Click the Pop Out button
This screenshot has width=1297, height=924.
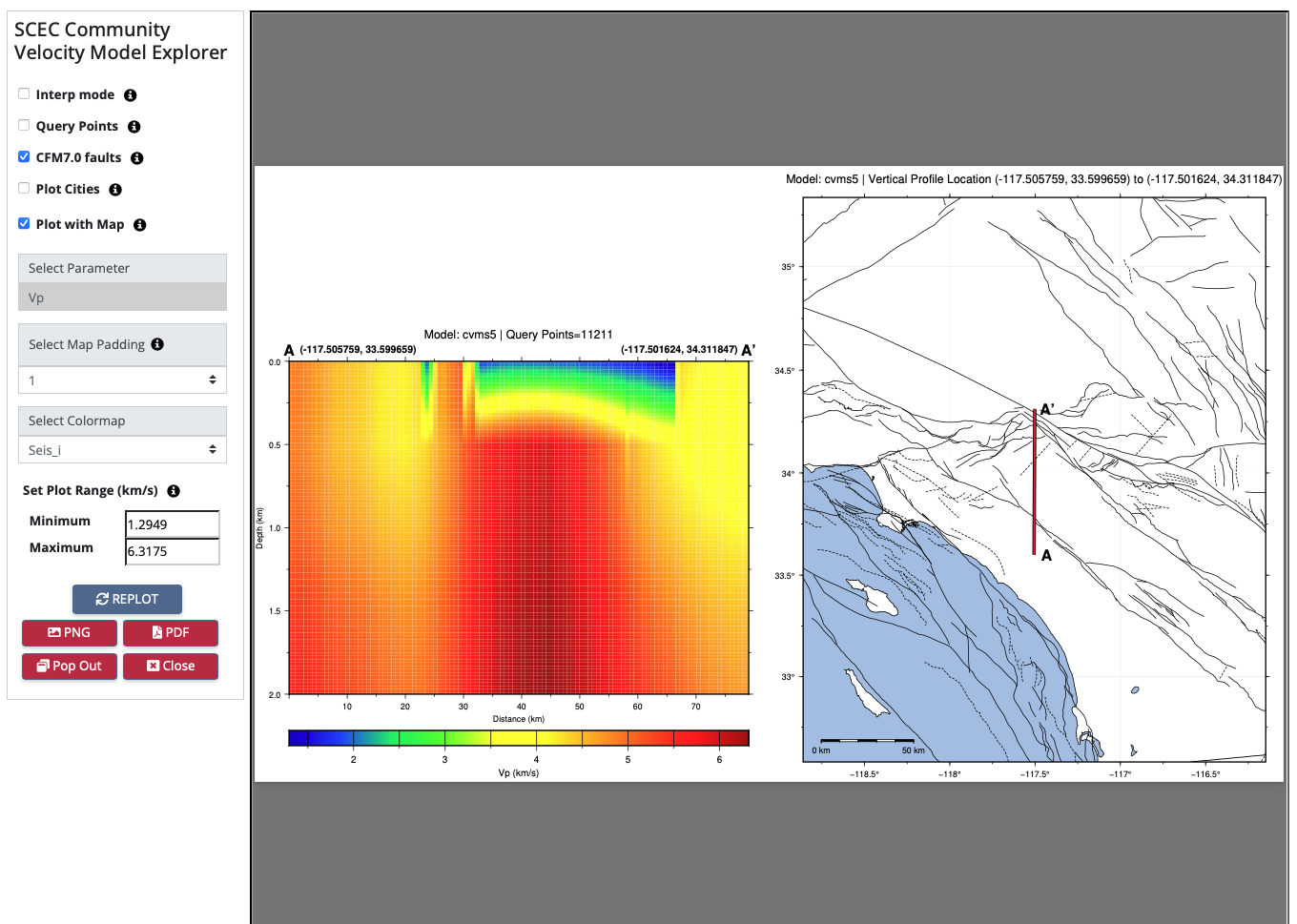(x=70, y=666)
